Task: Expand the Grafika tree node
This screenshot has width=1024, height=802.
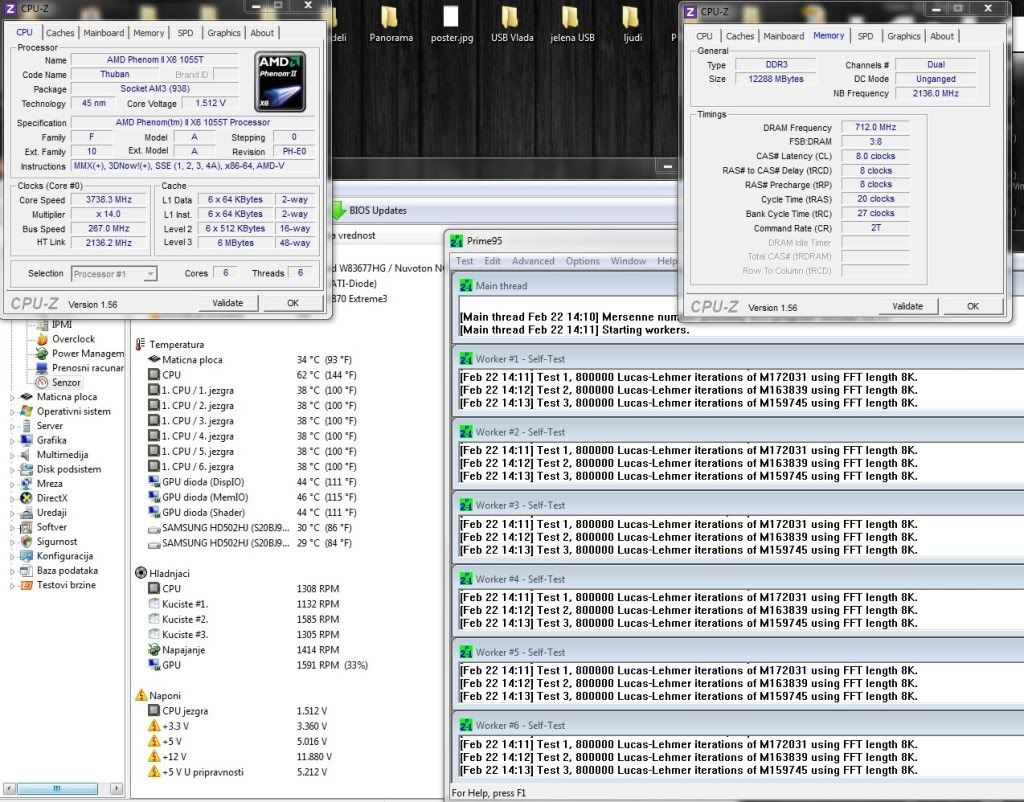Action: (12, 441)
